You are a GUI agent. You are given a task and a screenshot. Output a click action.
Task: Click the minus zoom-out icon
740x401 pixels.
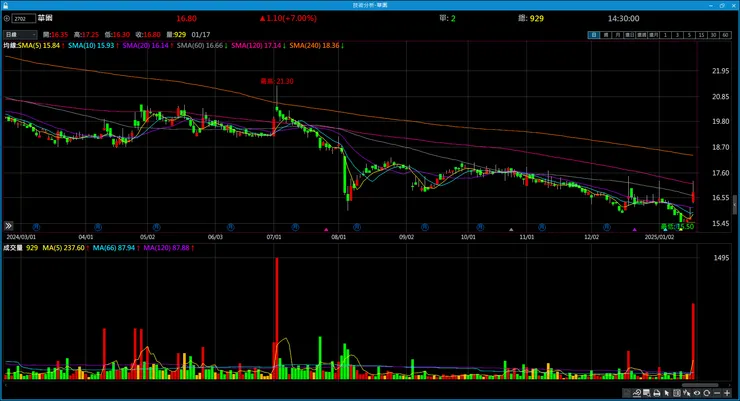pyautogui.click(x=717, y=393)
